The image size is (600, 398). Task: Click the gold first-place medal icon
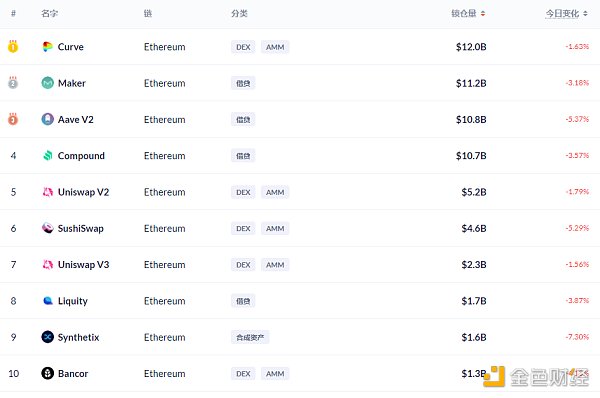[13, 46]
